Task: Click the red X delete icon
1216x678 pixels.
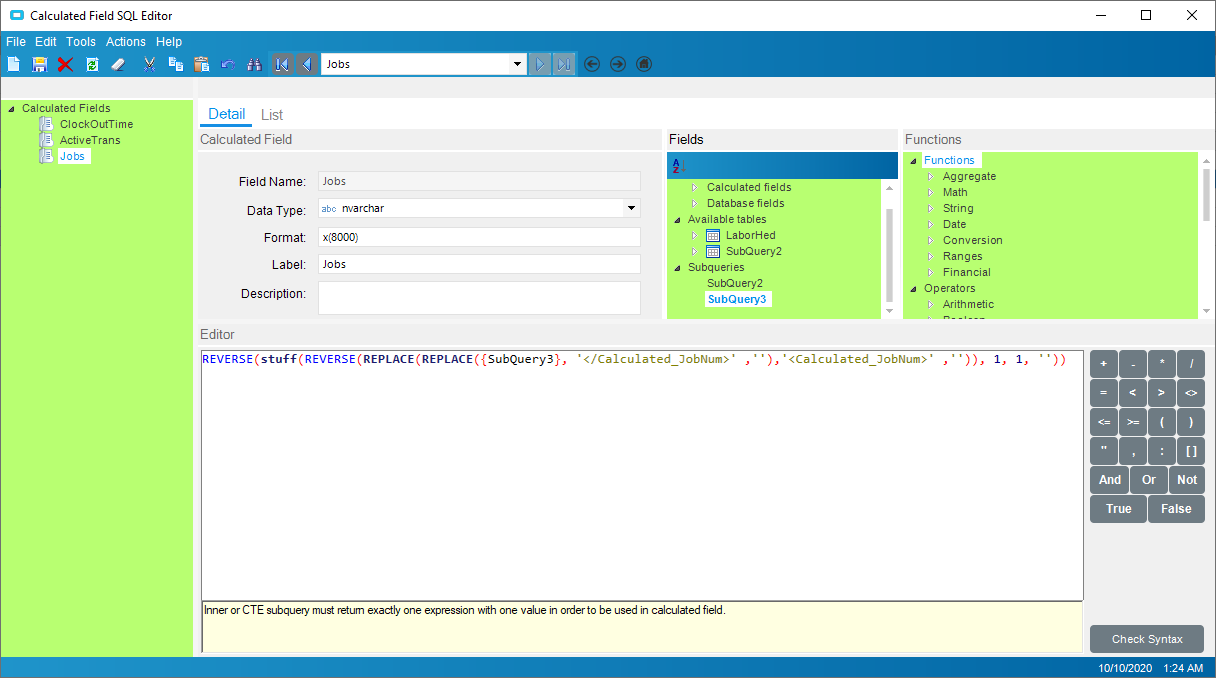Action: click(x=65, y=64)
